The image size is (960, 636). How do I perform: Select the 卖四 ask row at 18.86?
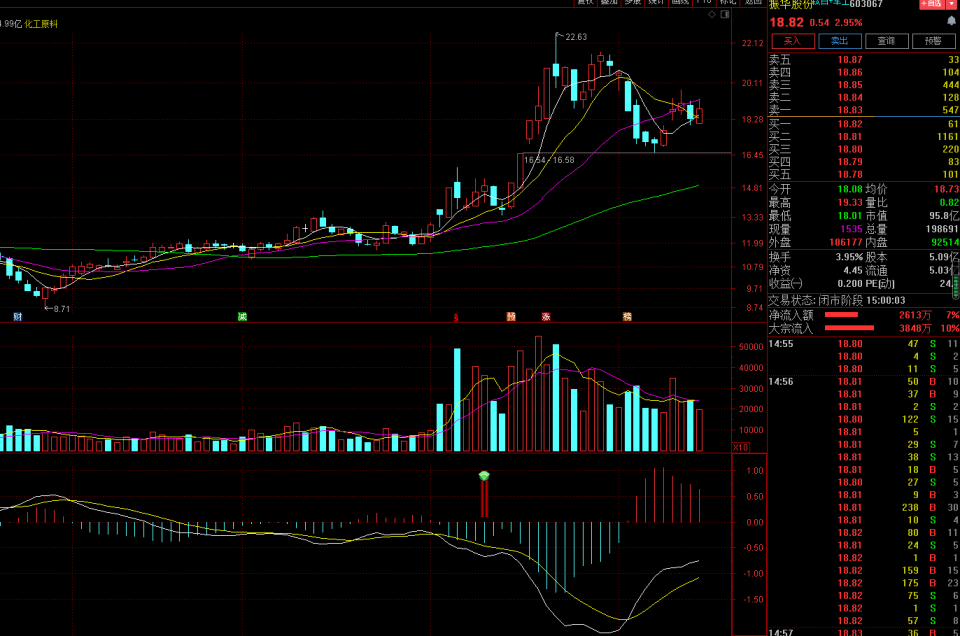864,72
